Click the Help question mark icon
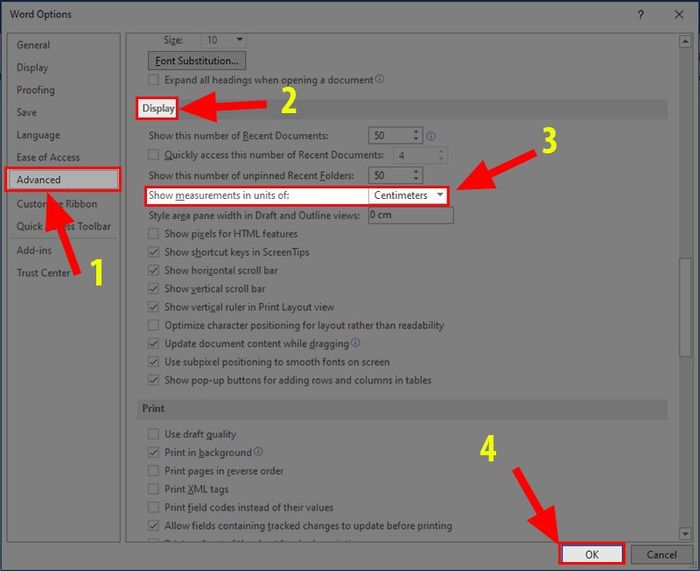This screenshot has width=700, height=571. [x=641, y=15]
